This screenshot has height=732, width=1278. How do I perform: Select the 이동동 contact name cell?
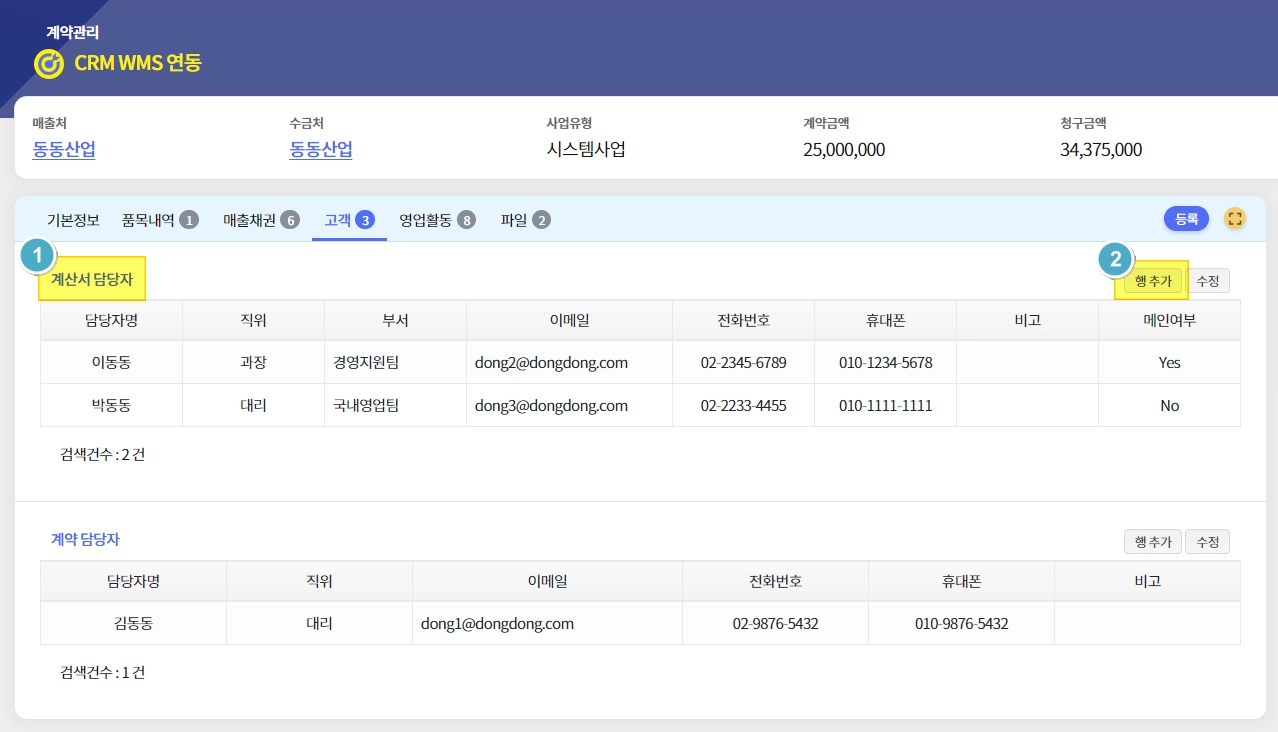coord(111,362)
